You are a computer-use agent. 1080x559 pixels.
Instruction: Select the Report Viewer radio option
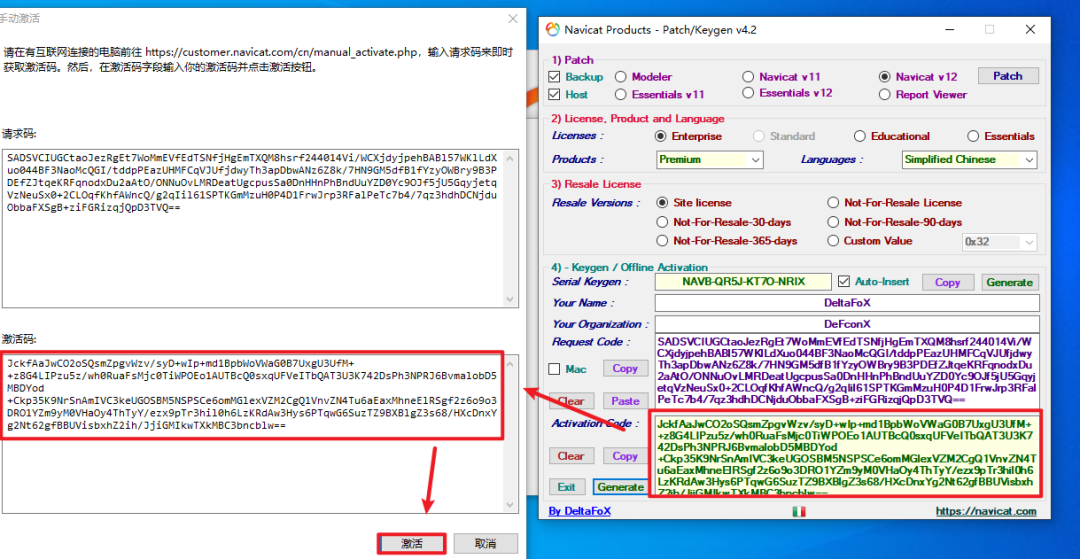click(884, 94)
